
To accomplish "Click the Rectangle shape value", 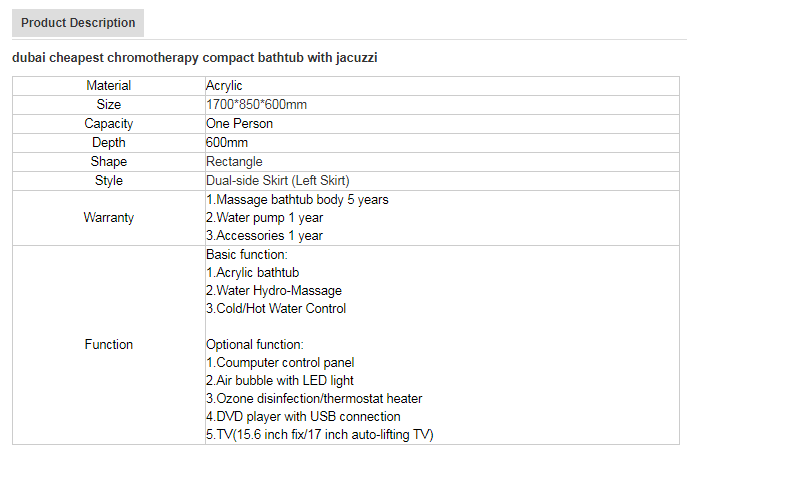I will coord(234,162).
